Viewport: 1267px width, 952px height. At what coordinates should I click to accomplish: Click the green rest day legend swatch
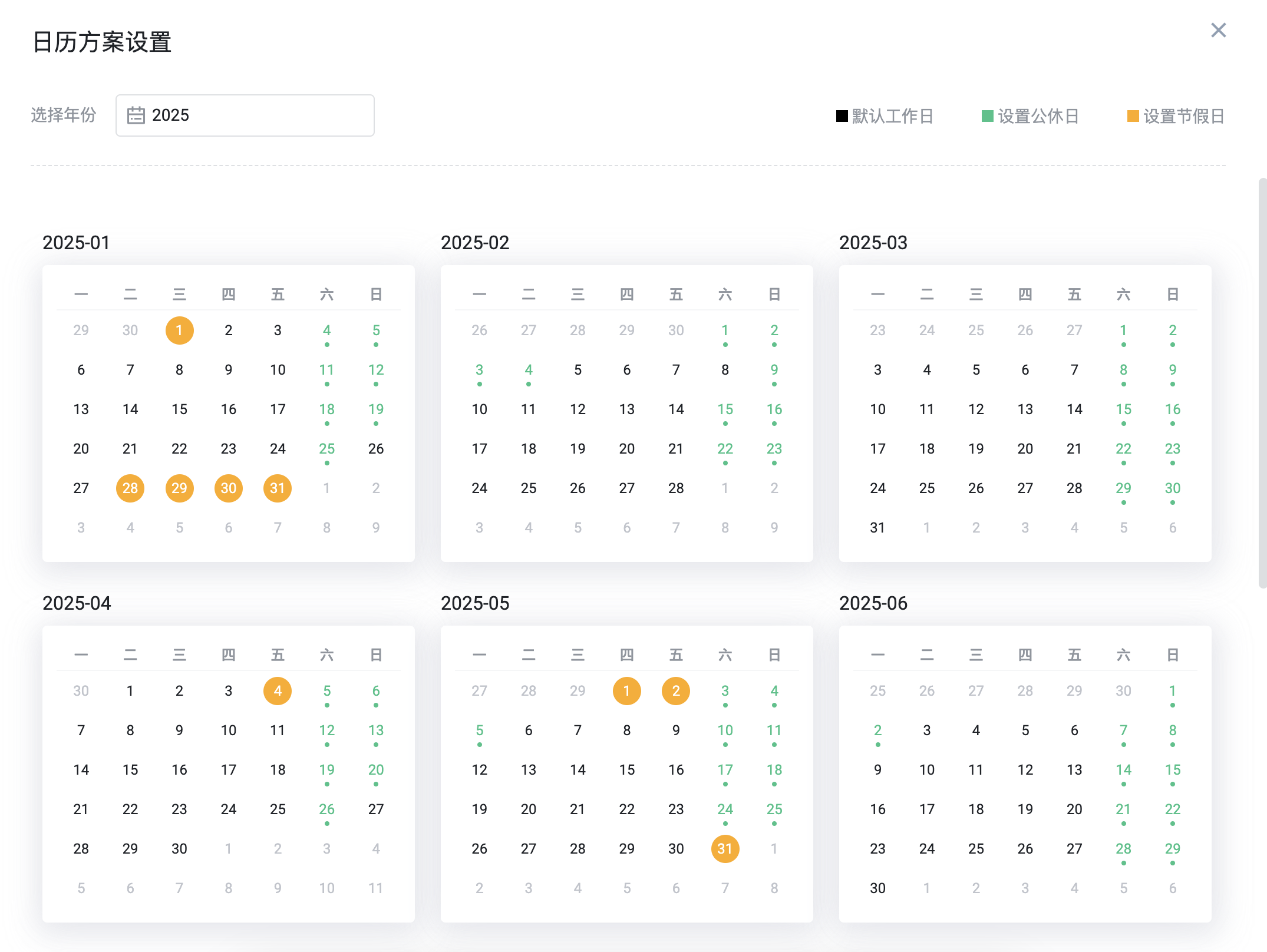click(987, 116)
